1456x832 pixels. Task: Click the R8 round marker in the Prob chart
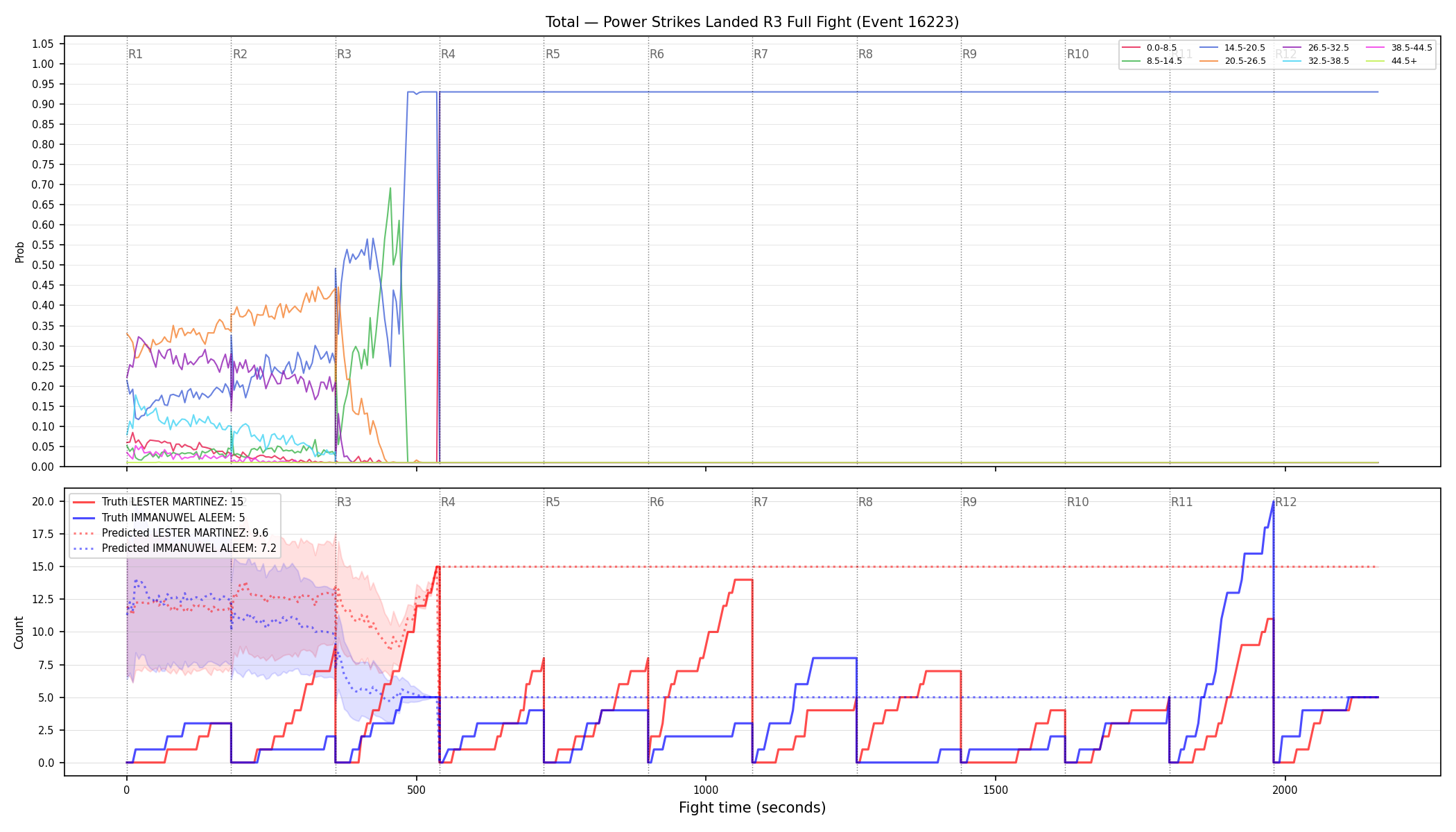865,54
